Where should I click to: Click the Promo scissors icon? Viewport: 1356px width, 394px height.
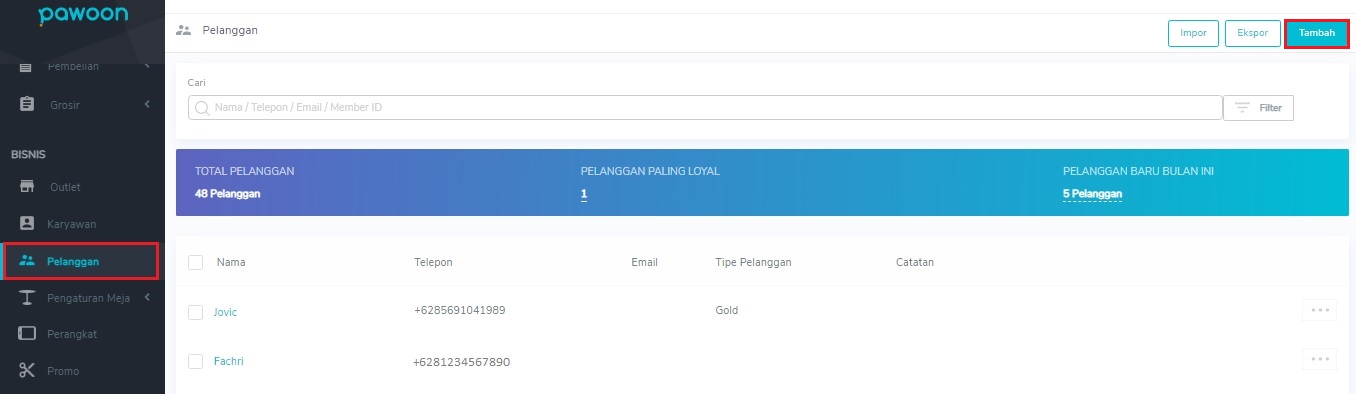pos(27,371)
